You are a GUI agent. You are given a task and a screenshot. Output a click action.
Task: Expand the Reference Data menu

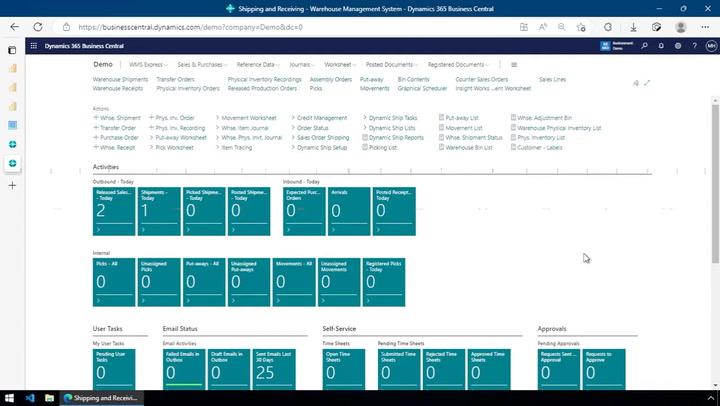coord(258,65)
